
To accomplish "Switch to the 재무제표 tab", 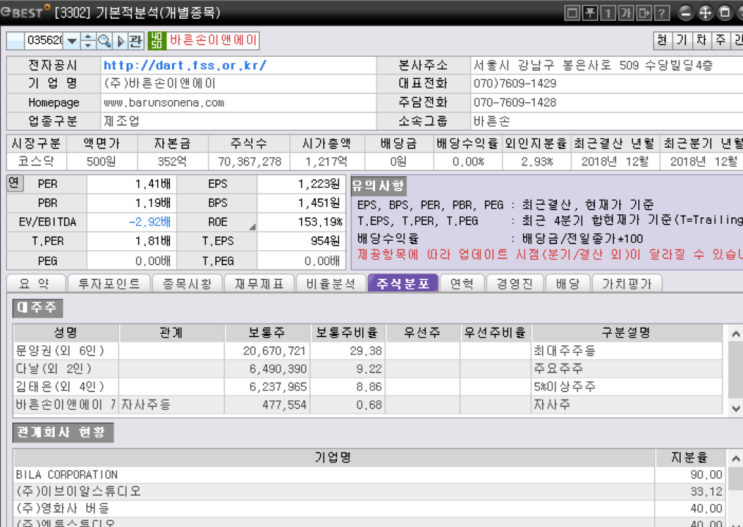I will click(x=259, y=283).
